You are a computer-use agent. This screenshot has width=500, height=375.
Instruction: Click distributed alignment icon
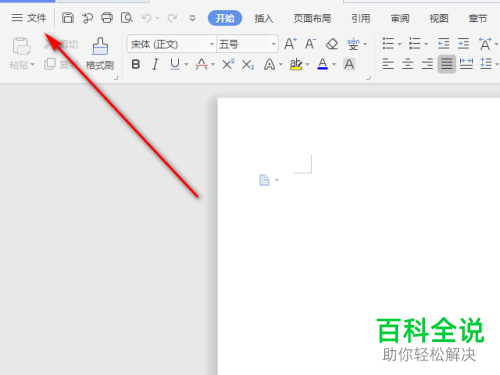(466, 64)
